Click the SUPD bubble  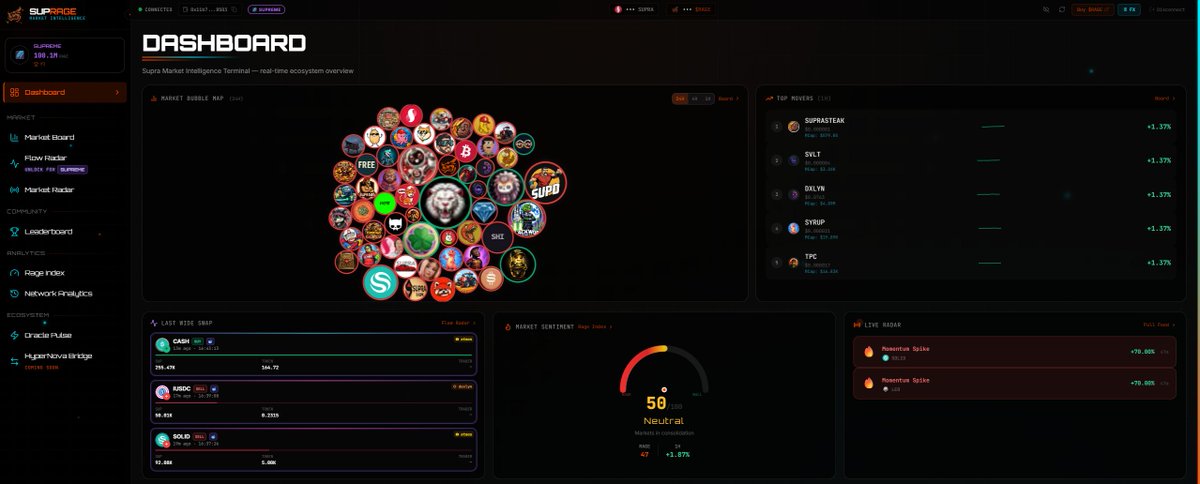(x=546, y=182)
